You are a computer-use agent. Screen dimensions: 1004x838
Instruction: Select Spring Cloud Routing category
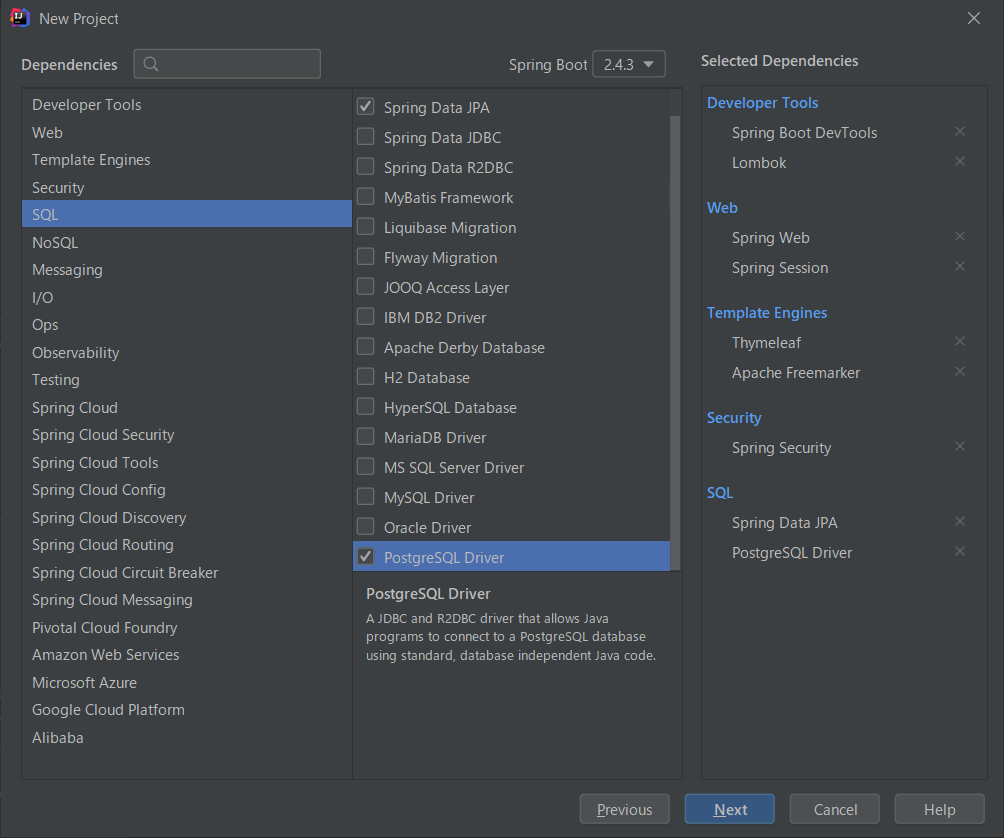(x=187, y=545)
